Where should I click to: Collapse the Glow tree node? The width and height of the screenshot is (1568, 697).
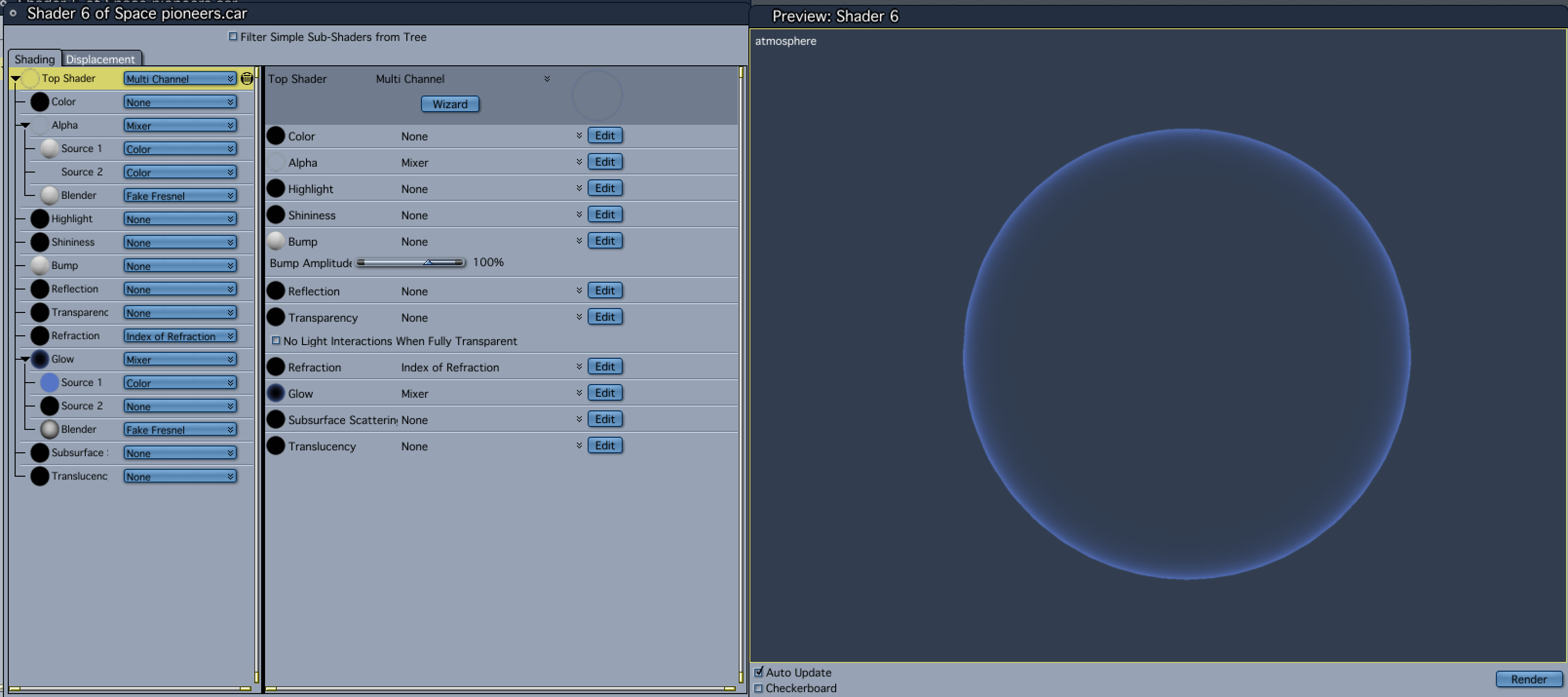pos(25,359)
